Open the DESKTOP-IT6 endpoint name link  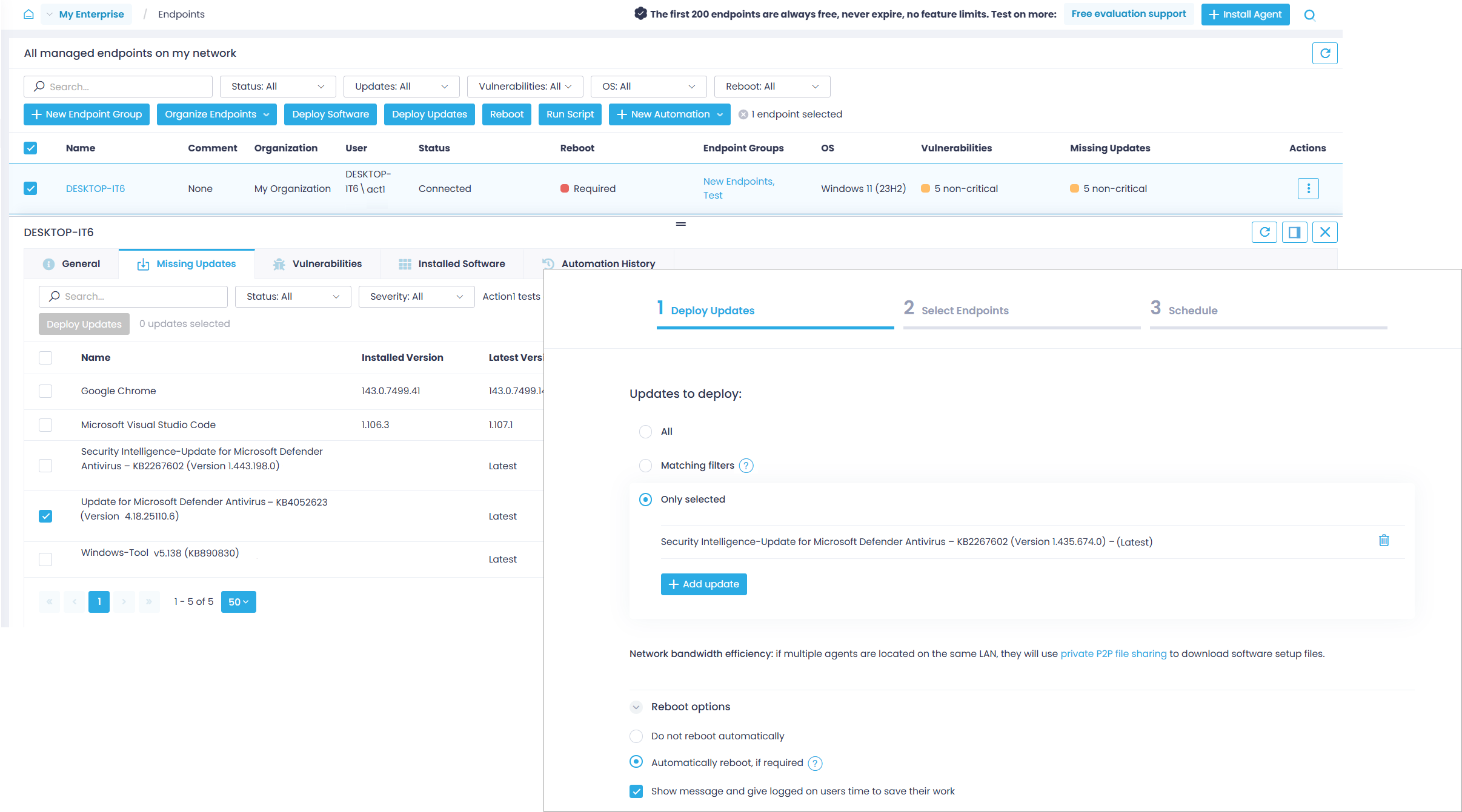pos(95,189)
